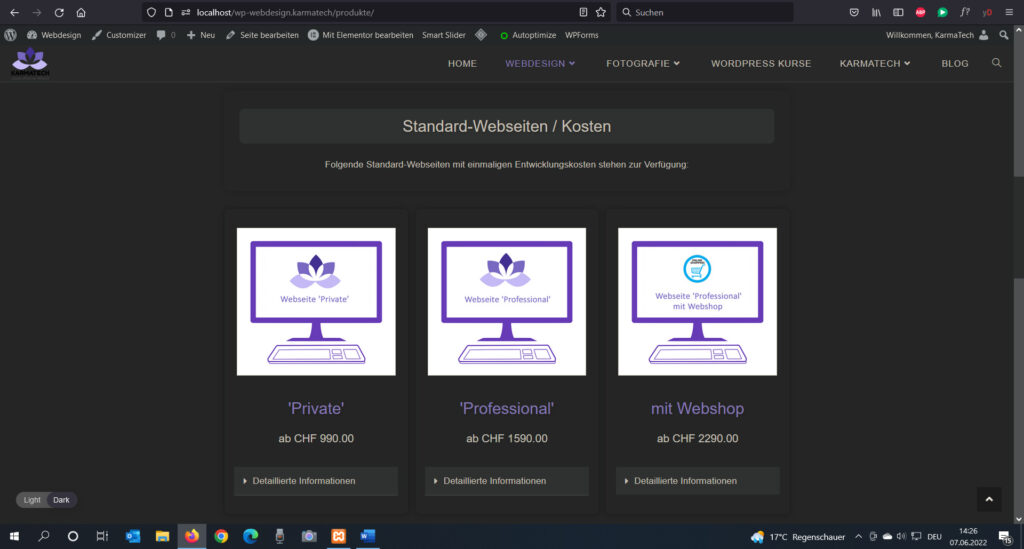Expand Detaillierte Informationen under 'Private'
1024x549 pixels.
315,481
